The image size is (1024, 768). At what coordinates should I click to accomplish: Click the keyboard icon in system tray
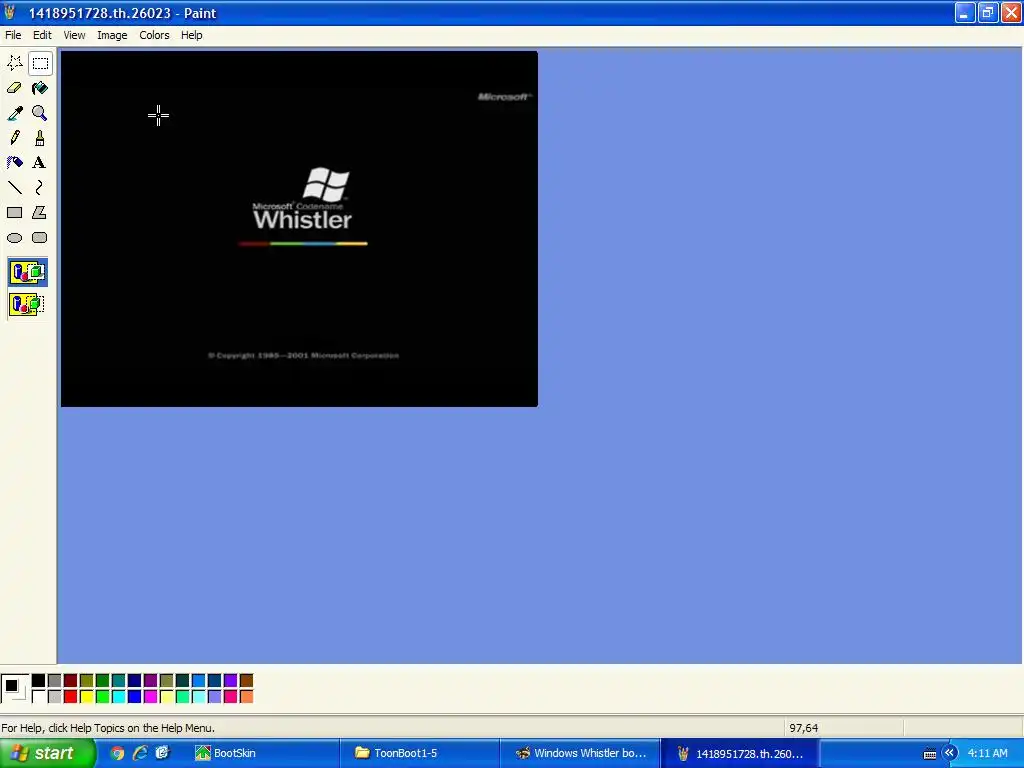tap(930, 754)
